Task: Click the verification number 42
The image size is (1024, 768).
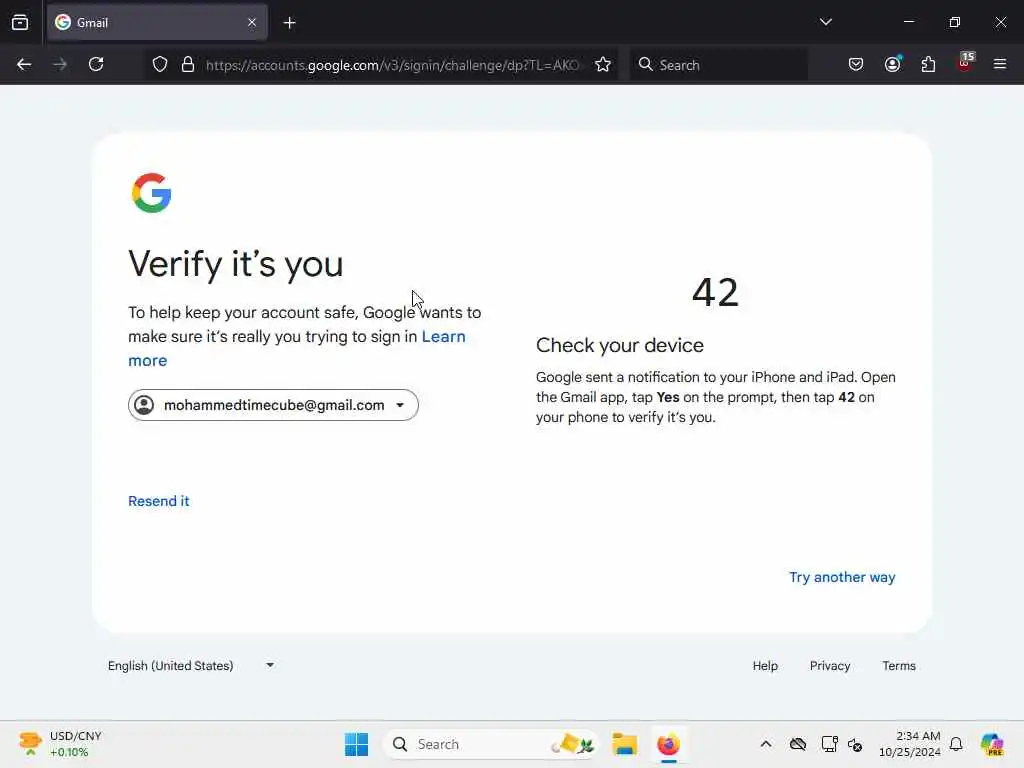Action: pos(715,292)
